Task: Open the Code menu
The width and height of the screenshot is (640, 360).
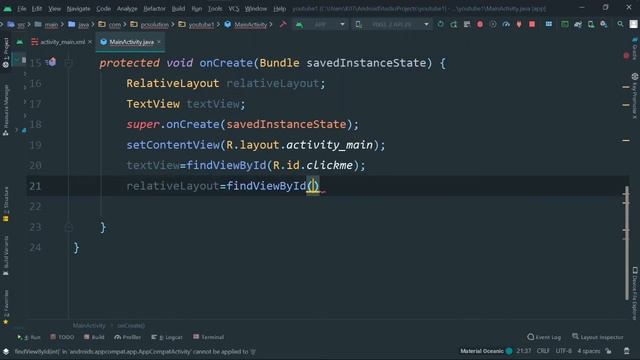Action: [103, 9]
